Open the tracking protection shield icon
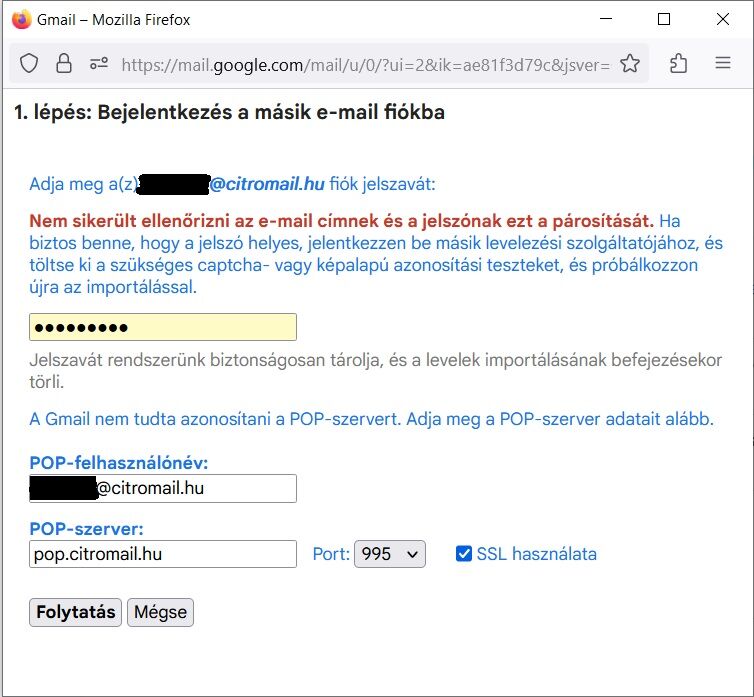Screen dimensions: 754x697 click(29, 64)
